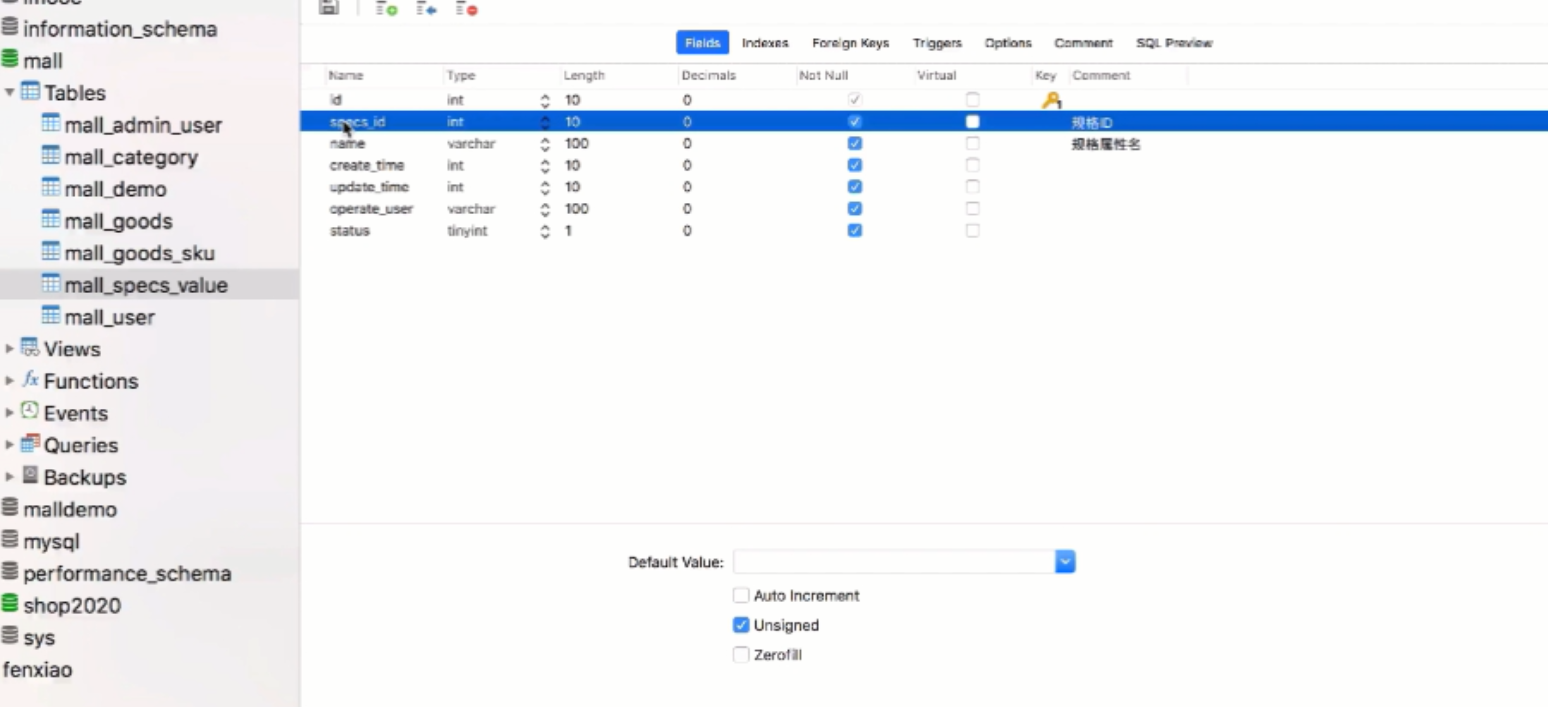Click the Length stepper on status row
1548x707 pixels.
click(x=545, y=230)
